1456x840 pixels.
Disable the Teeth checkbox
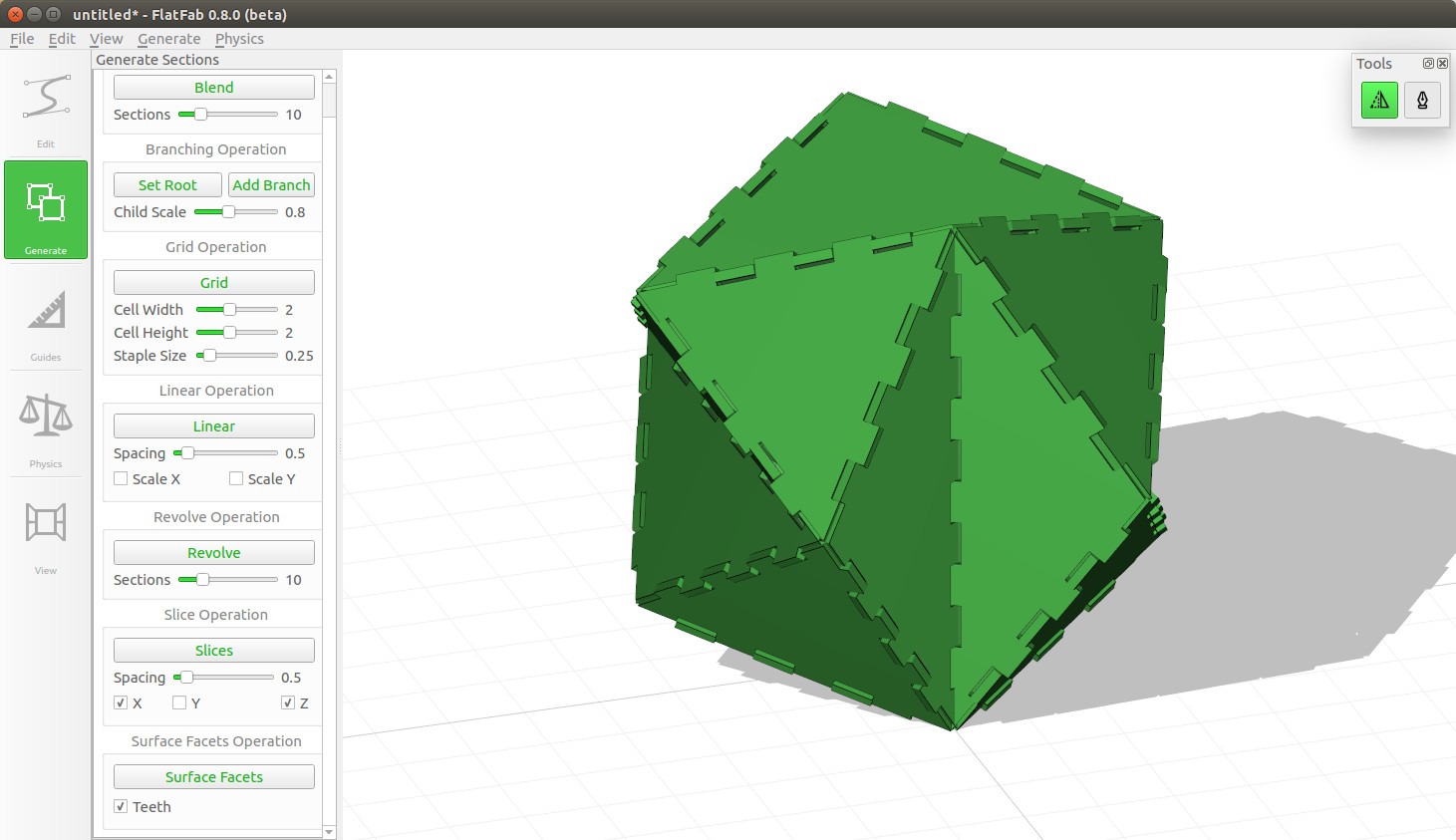121,807
